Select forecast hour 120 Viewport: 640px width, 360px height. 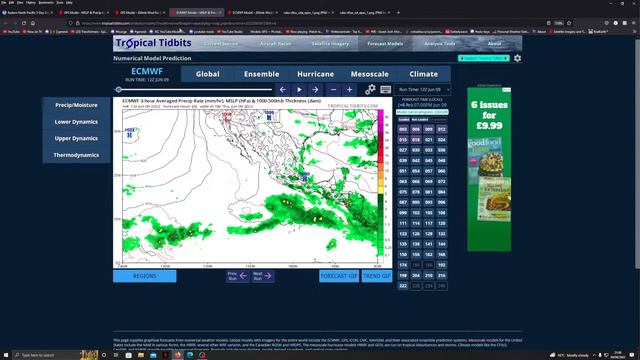[441, 223]
